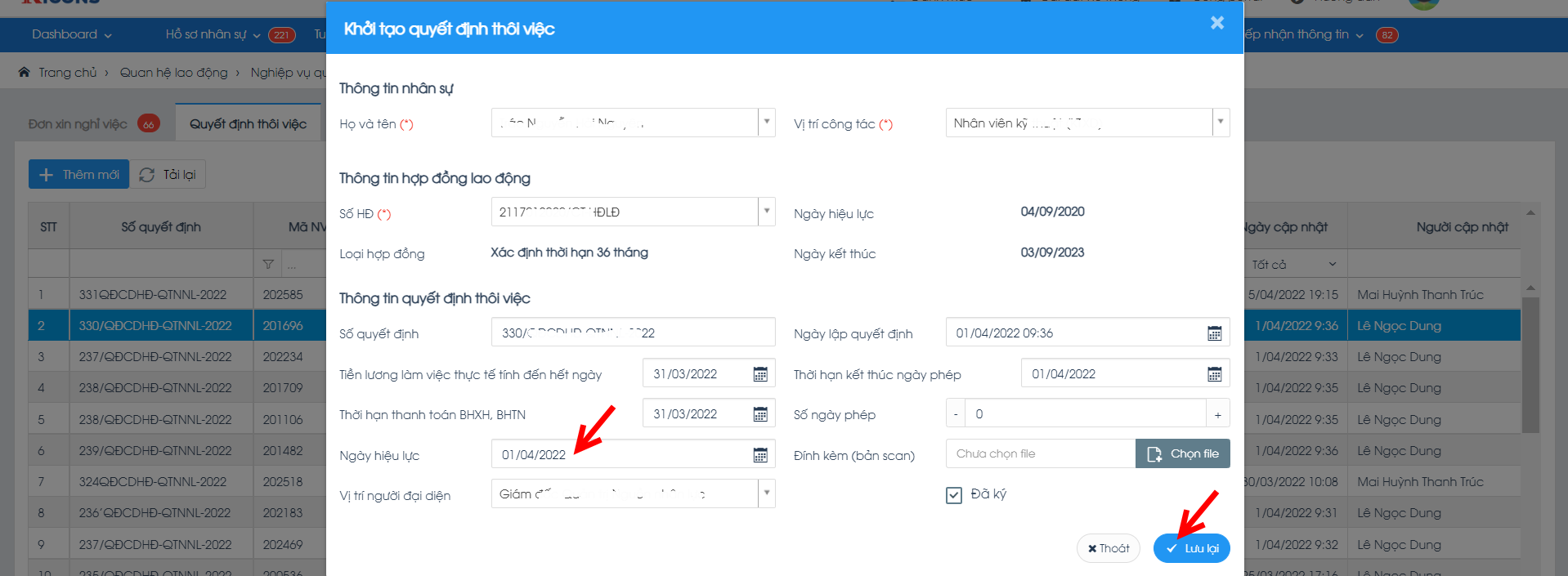Decrease Số ngày phép with minus button
This screenshot has width=1568, height=576.
pos(955,414)
